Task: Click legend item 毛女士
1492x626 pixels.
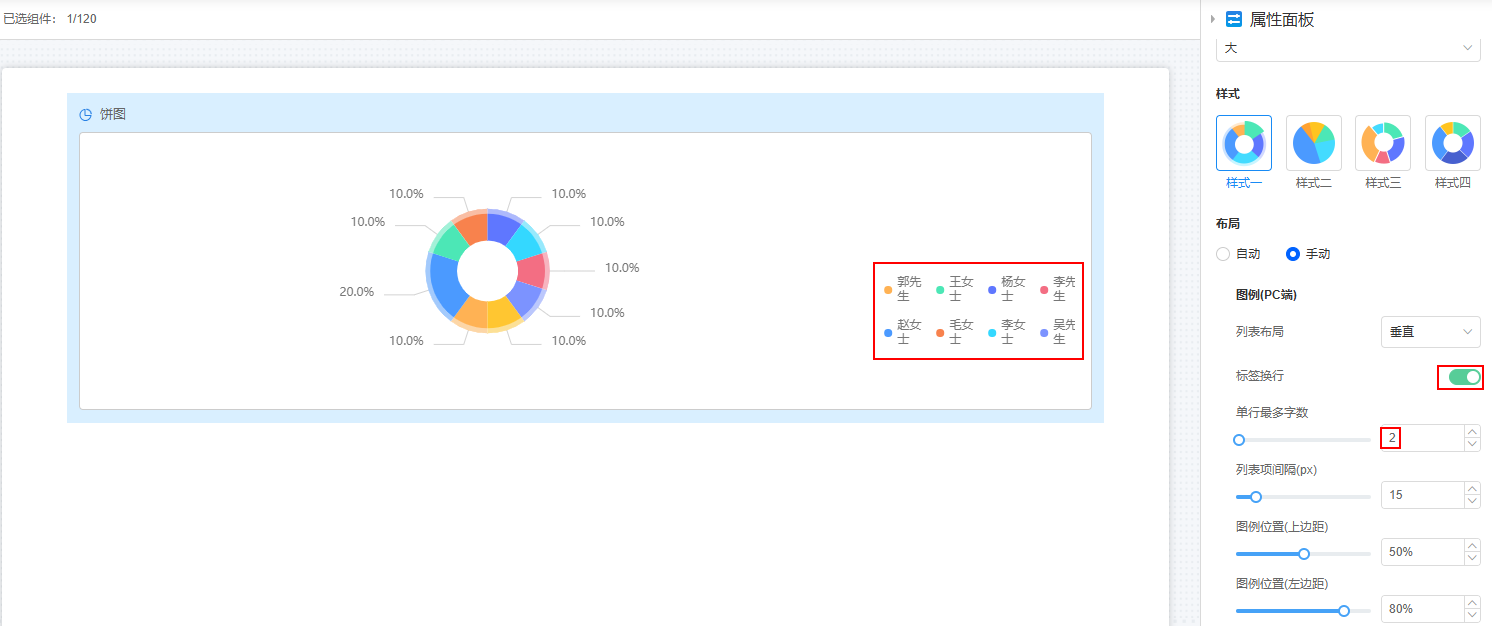Action: pos(955,332)
